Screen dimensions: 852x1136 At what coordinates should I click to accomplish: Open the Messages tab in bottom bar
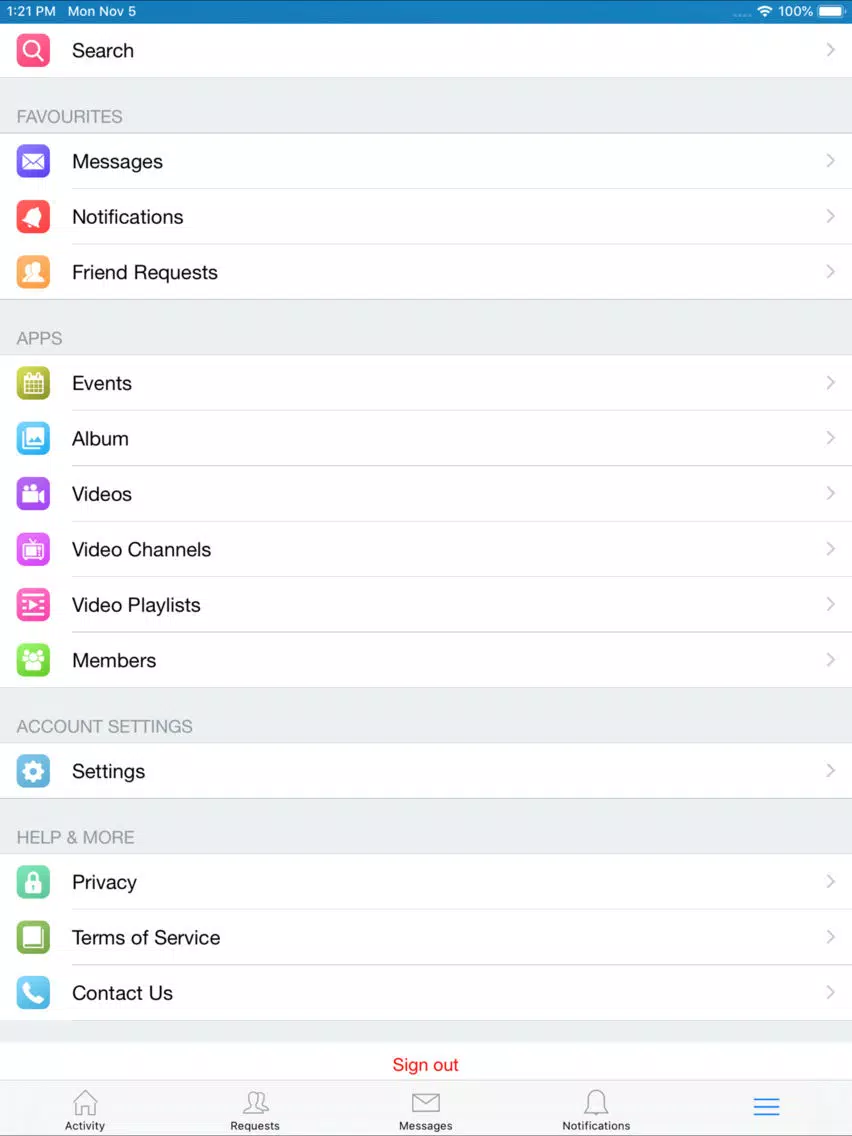tap(425, 1110)
